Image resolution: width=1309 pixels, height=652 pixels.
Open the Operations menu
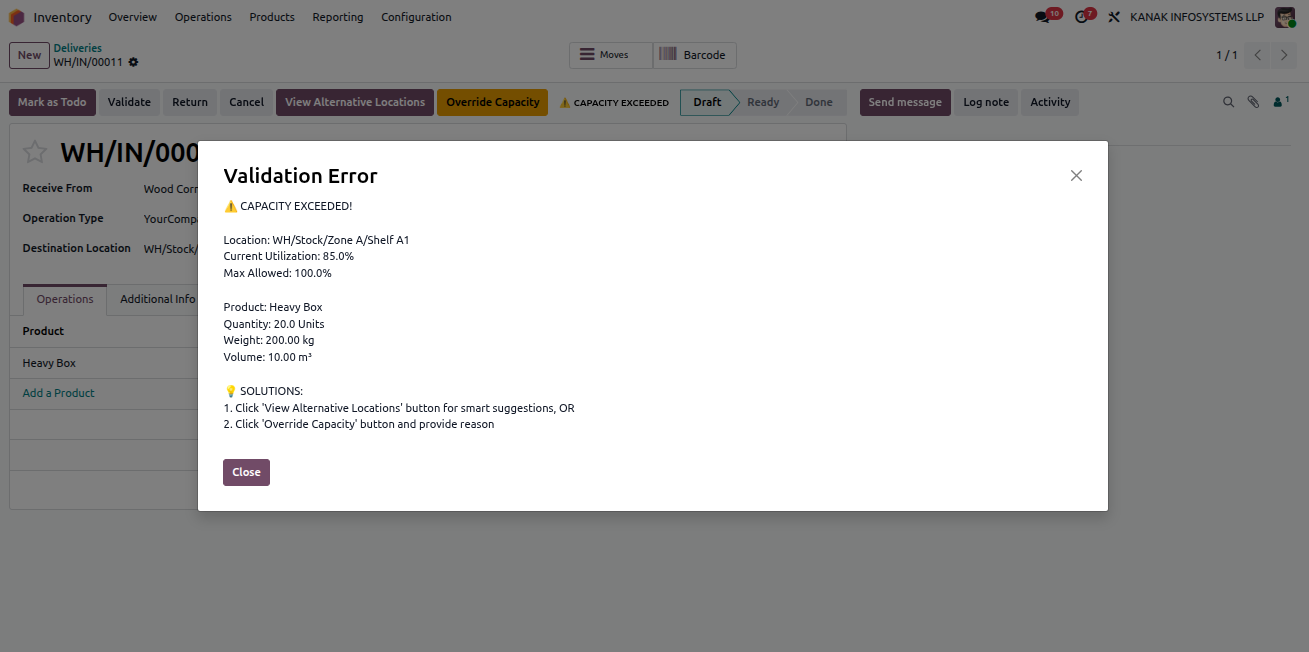[x=203, y=17]
